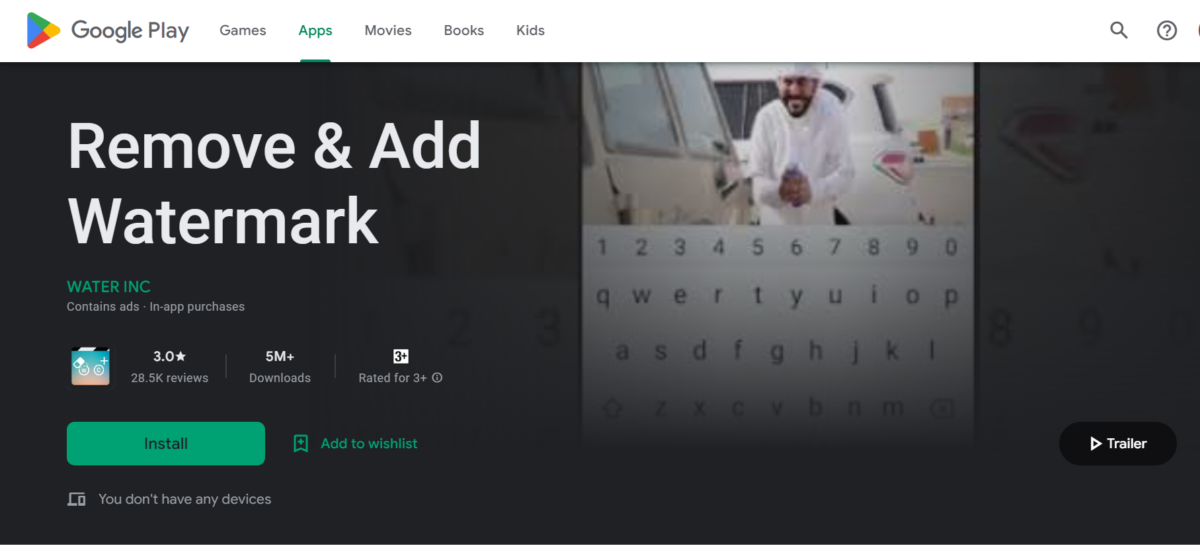Click the devices icon near You don't have any devices
The height and width of the screenshot is (552, 1200).
pos(76,499)
